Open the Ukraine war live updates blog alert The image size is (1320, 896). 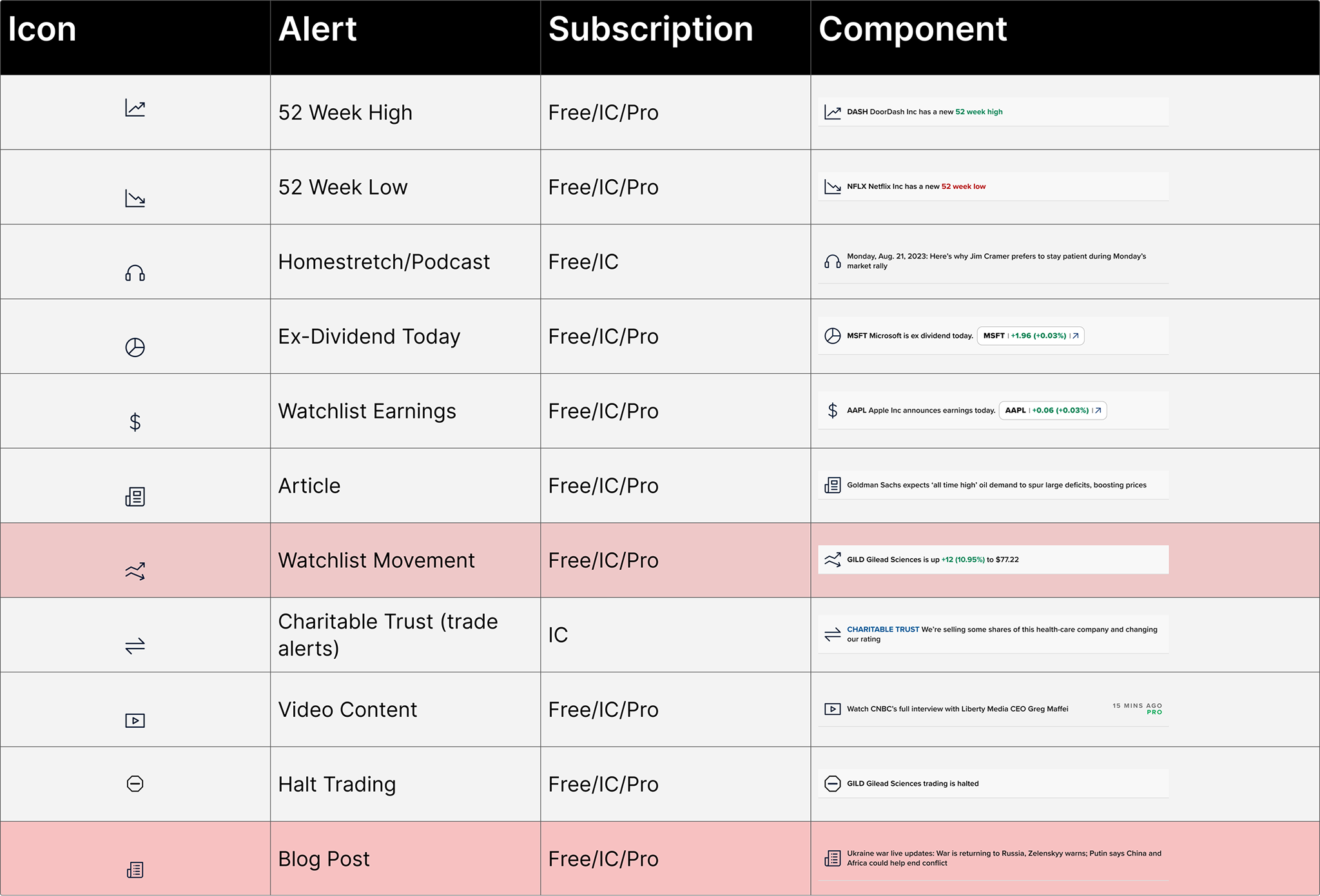click(x=993, y=858)
